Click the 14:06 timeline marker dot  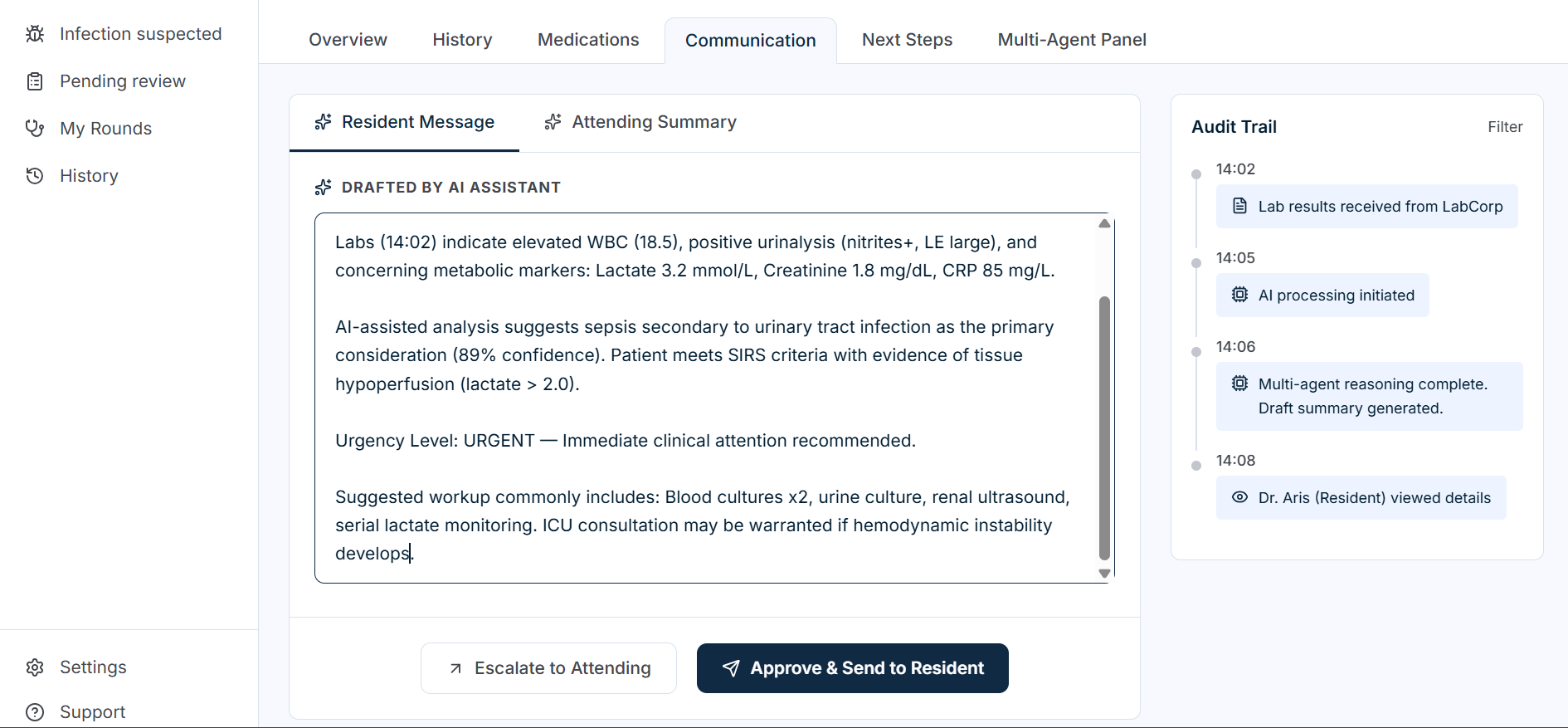pos(1196,352)
